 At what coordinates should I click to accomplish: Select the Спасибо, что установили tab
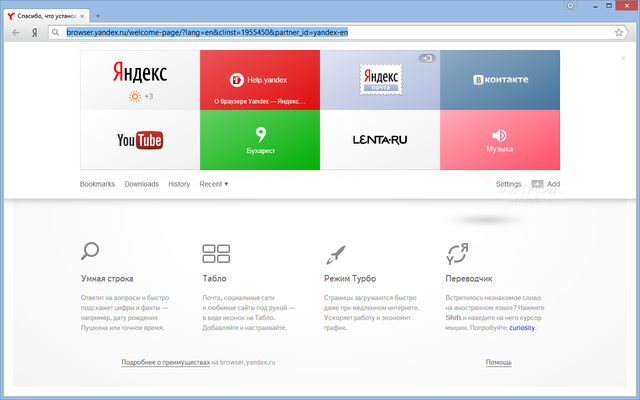point(46,16)
